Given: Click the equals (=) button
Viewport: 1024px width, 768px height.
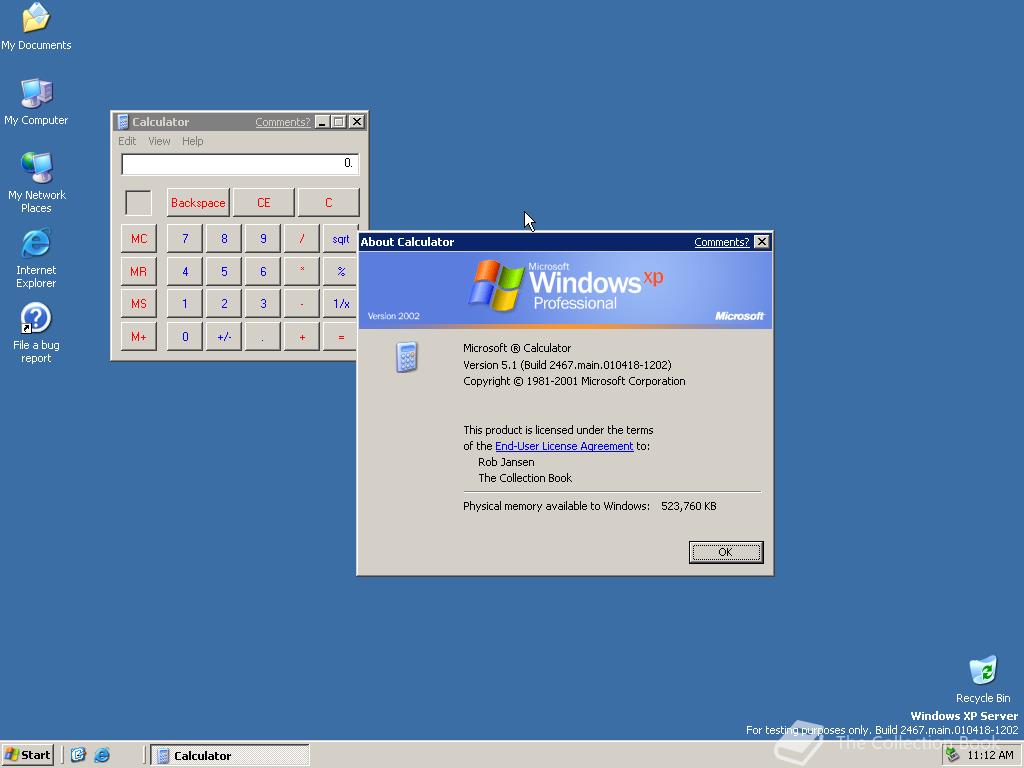Looking at the screenshot, I should [340, 336].
